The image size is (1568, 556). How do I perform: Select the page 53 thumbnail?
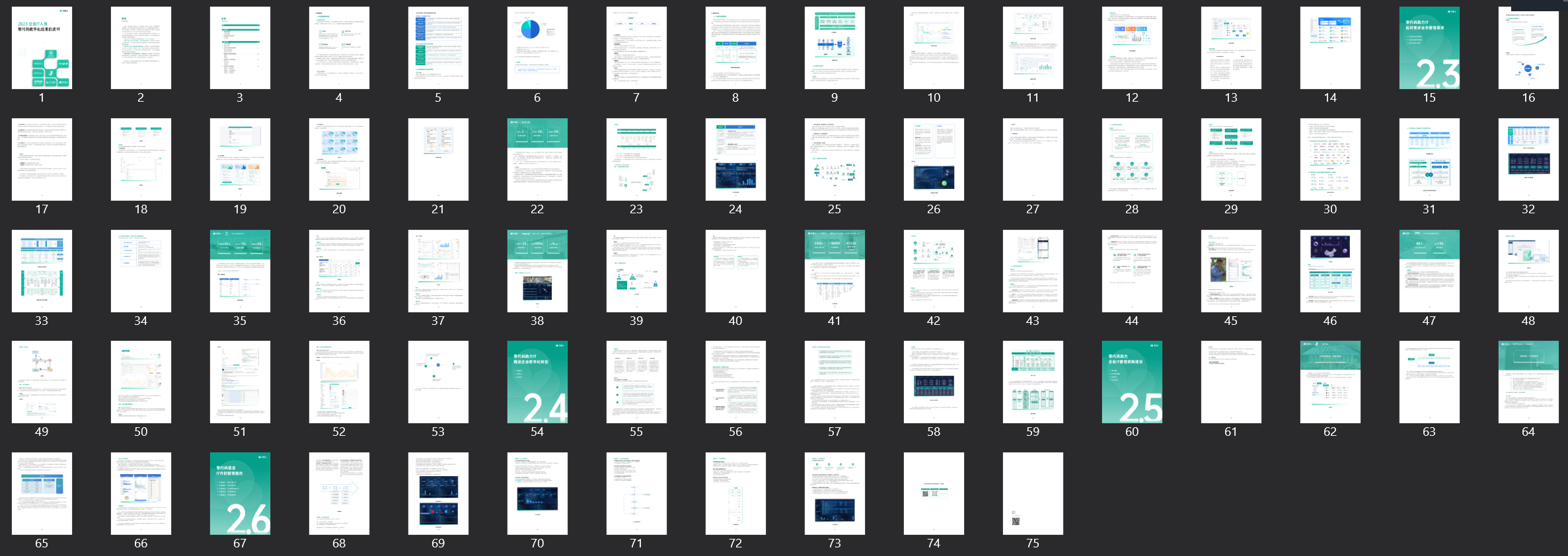[x=438, y=382]
